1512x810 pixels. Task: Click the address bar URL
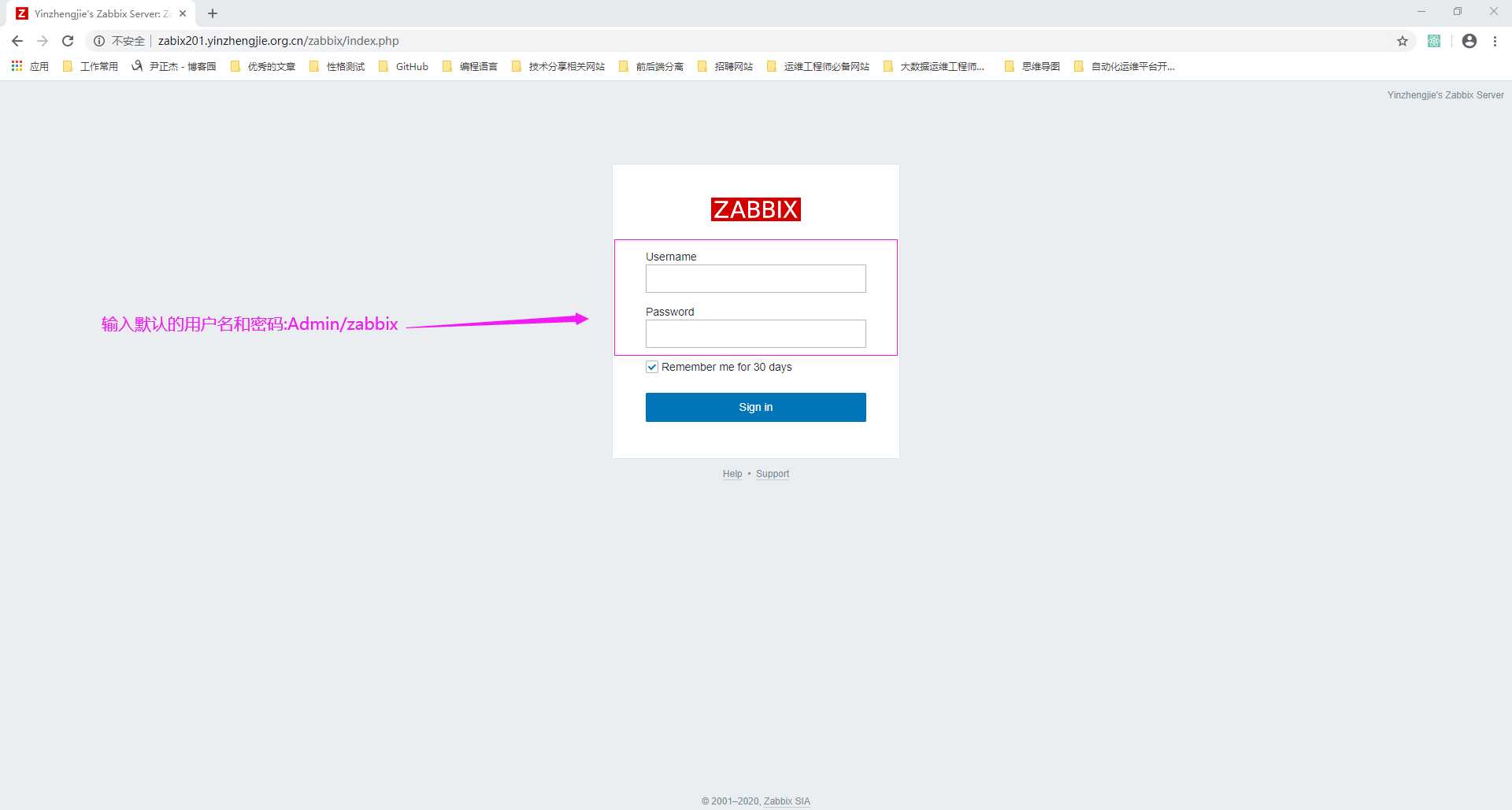pos(278,41)
